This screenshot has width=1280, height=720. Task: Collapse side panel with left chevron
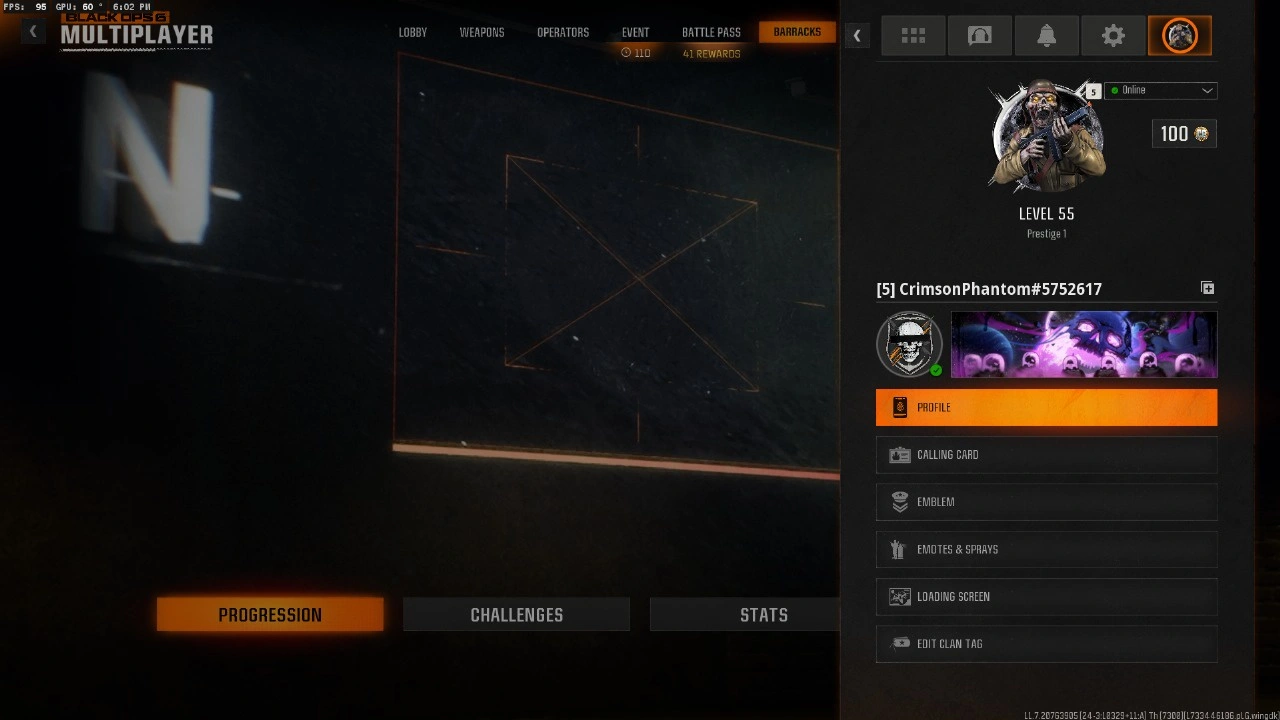point(857,36)
